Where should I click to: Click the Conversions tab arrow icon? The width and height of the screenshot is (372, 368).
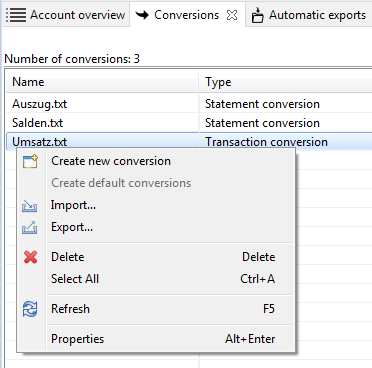(x=142, y=15)
